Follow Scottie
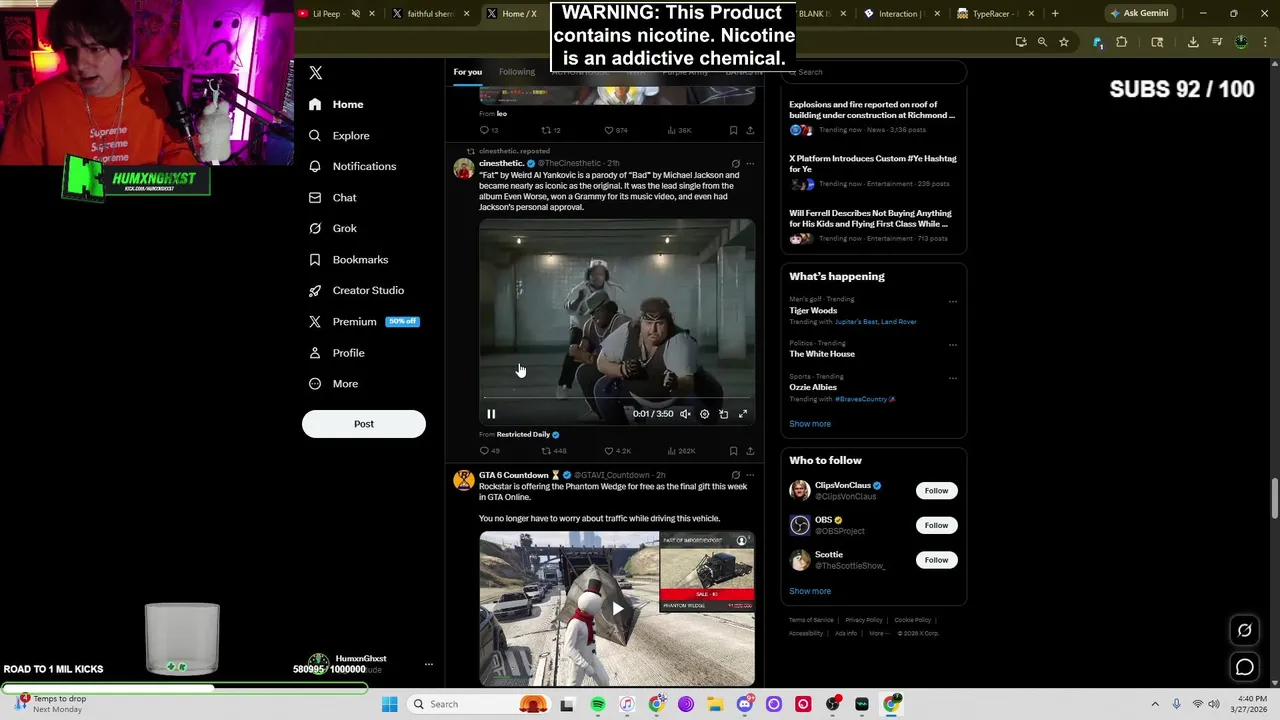Screen dimensions: 1280x720 936,560
